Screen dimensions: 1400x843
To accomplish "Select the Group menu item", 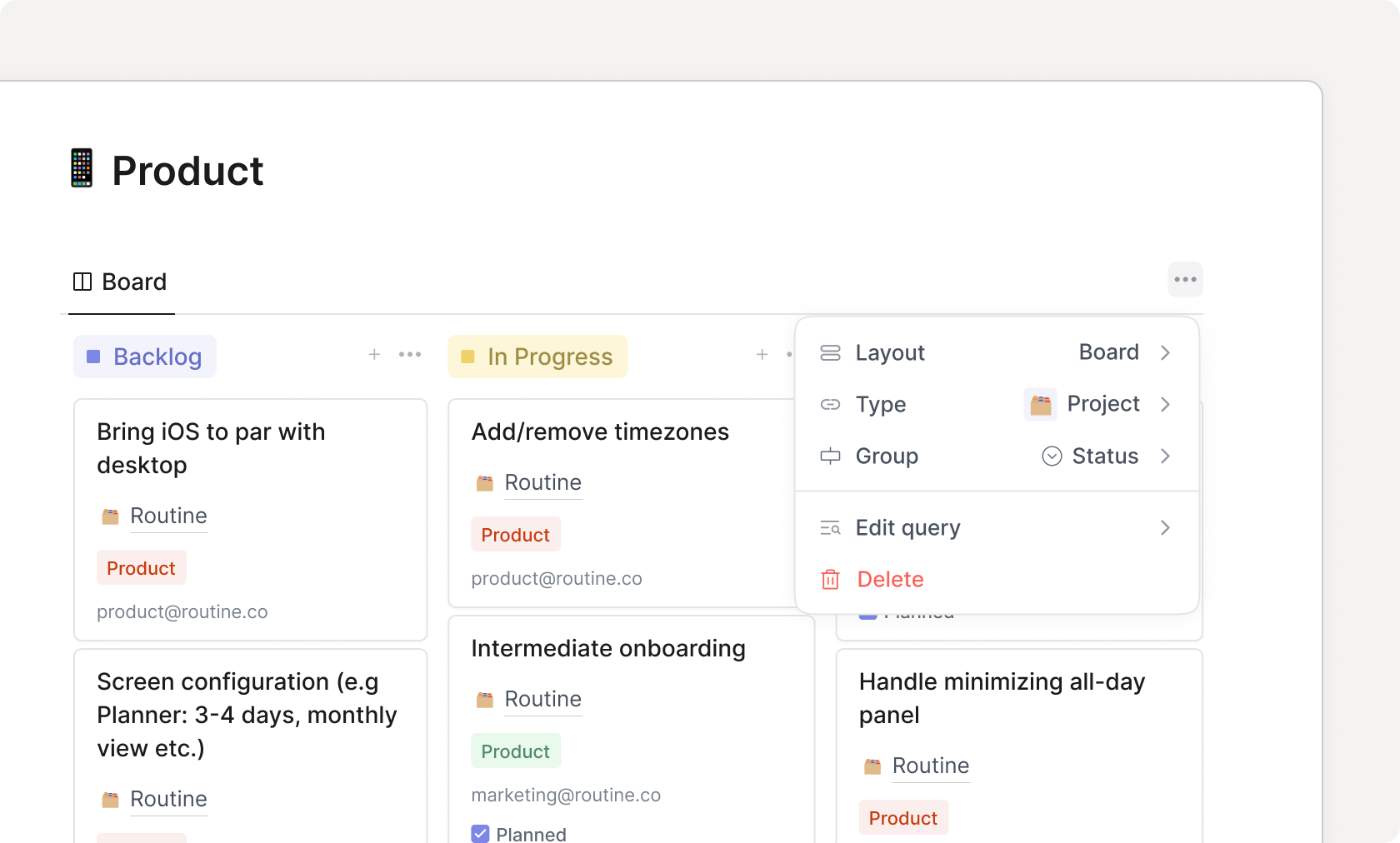I will coord(997,456).
